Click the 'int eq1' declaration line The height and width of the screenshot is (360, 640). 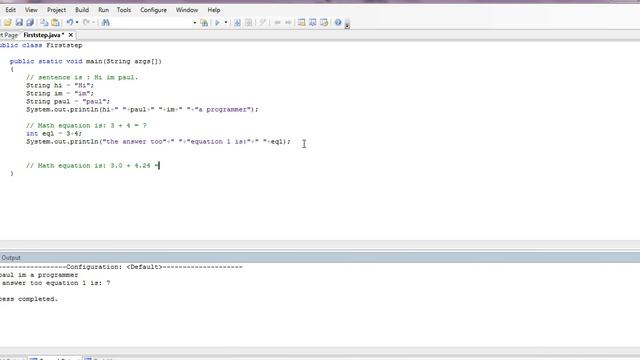coord(54,133)
